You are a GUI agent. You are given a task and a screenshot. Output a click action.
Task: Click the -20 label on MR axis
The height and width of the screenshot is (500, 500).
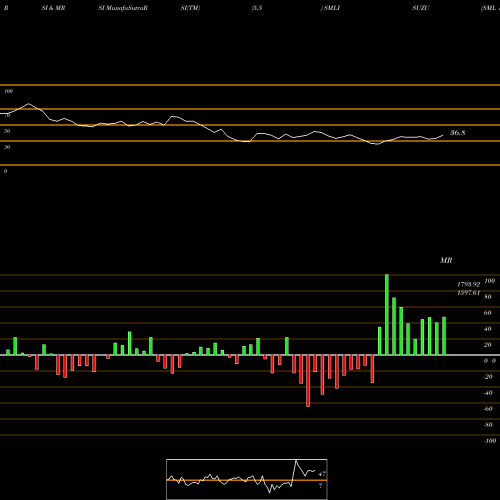pos(488,376)
